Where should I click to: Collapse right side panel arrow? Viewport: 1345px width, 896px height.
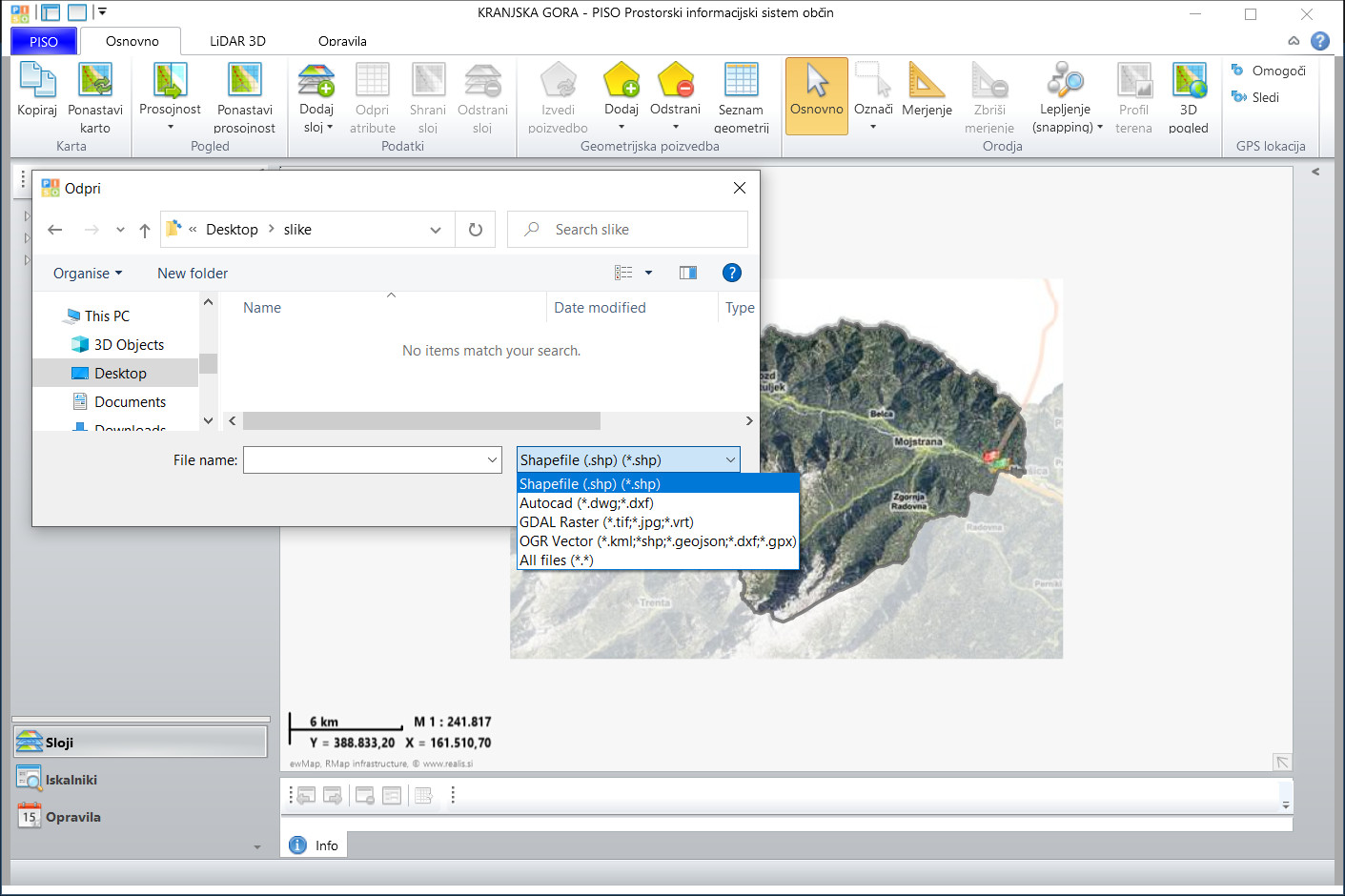(x=1315, y=172)
